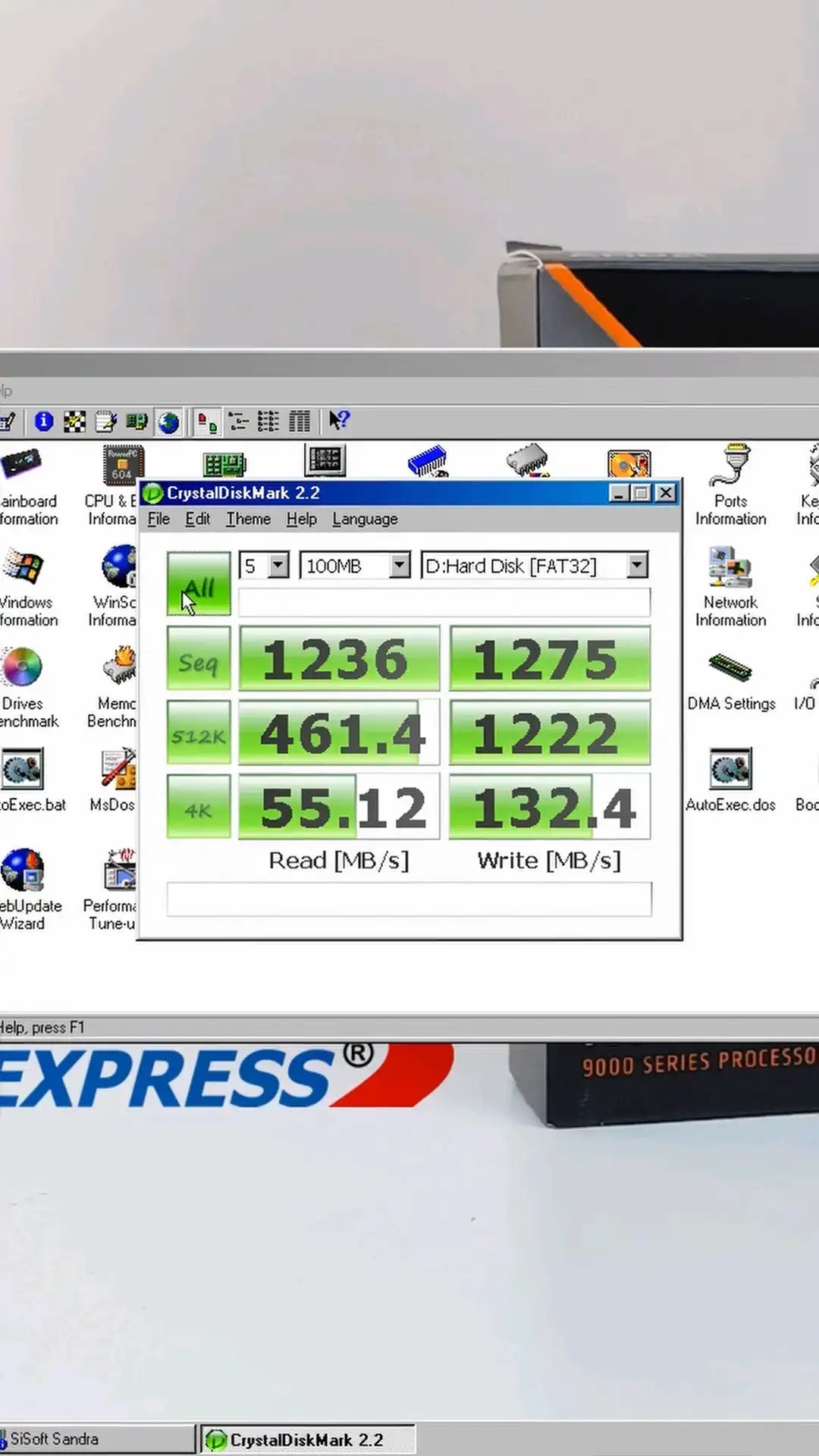Click the globe icon in Sandra toolbar

point(168,422)
